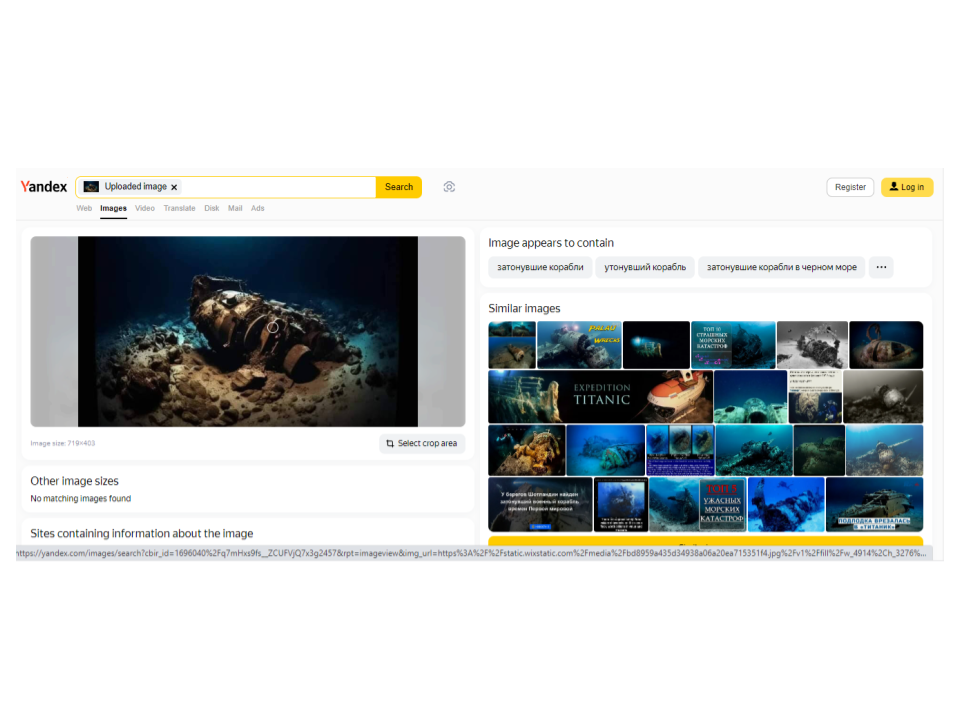Click inside the search input field
Image resolution: width=960 pixels, height=720 pixels.
click(275, 187)
